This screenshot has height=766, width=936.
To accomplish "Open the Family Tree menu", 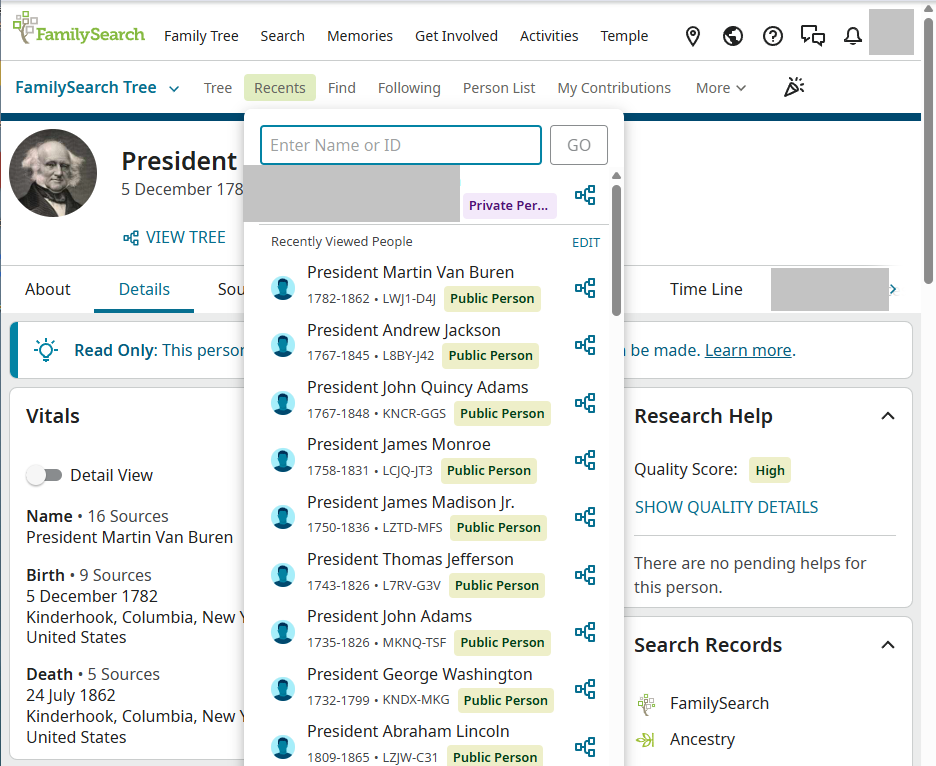I will click(x=201, y=36).
